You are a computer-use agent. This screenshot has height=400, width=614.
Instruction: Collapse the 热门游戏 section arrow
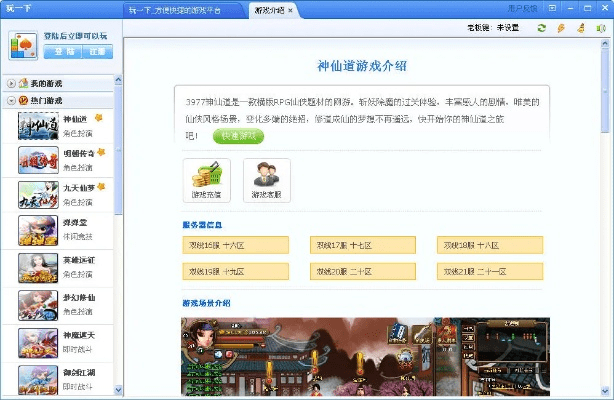click(11, 101)
